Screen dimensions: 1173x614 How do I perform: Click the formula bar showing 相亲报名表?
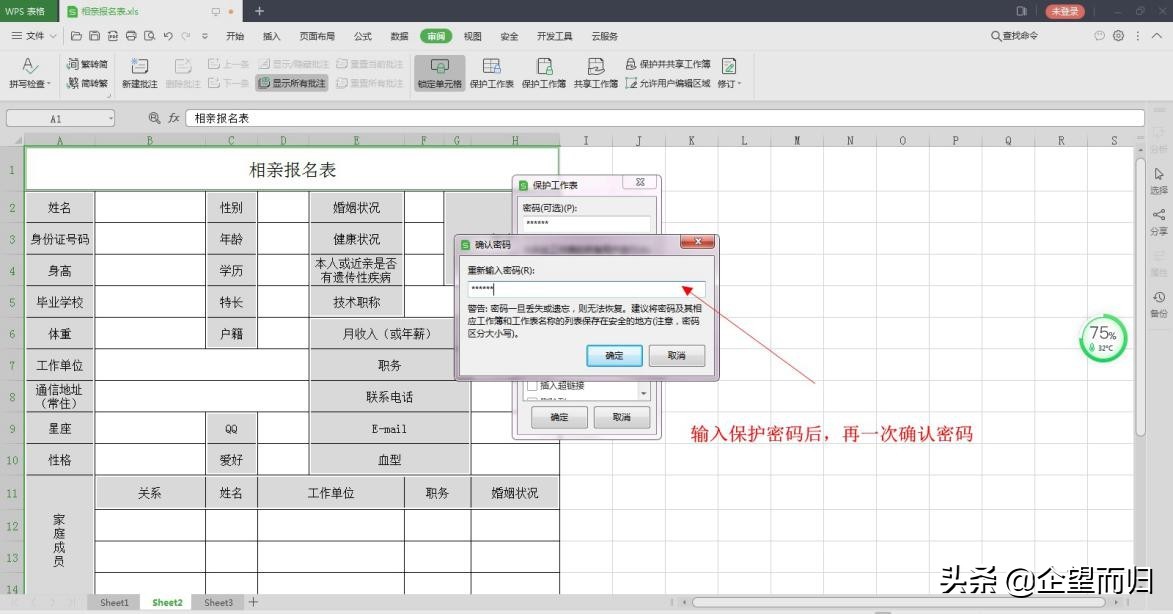coord(665,118)
